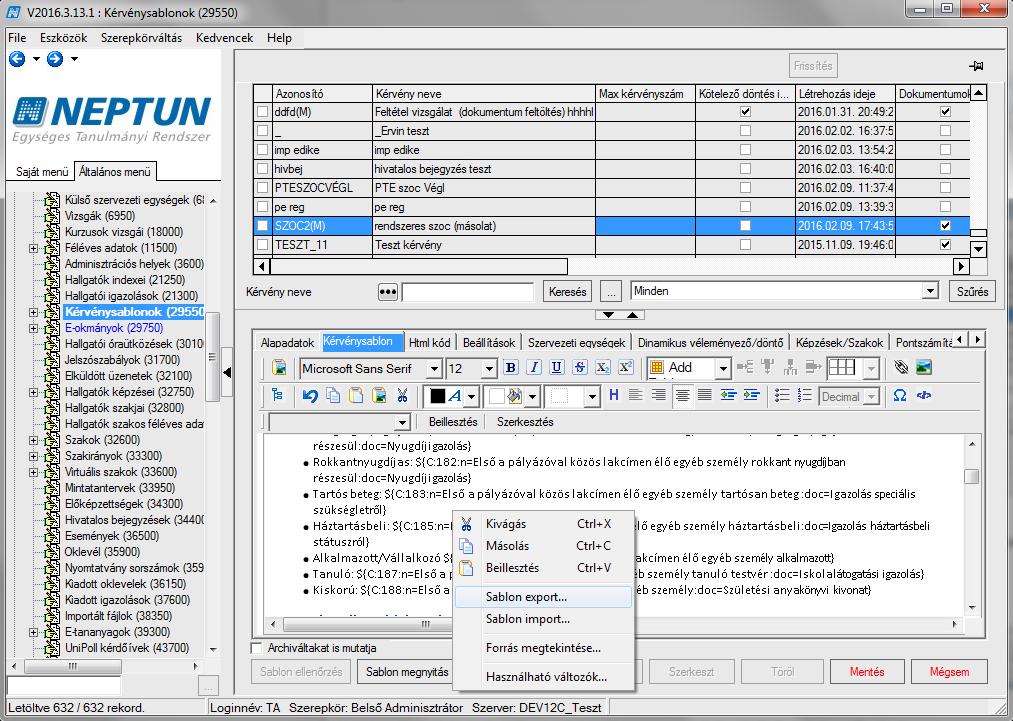The width and height of the screenshot is (1013, 721).
Task: Expand the Féléves adatok tree node
Action: coord(33,248)
